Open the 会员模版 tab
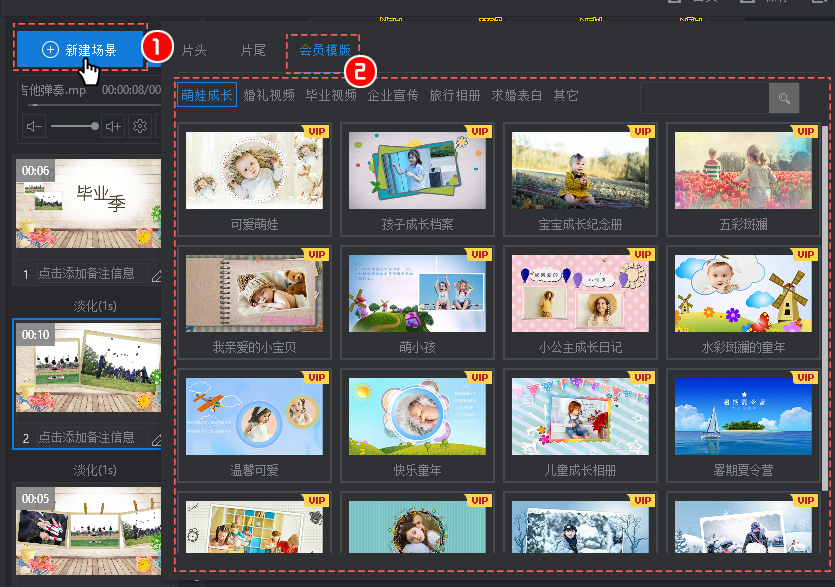835x587 pixels. [x=324, y=49]
